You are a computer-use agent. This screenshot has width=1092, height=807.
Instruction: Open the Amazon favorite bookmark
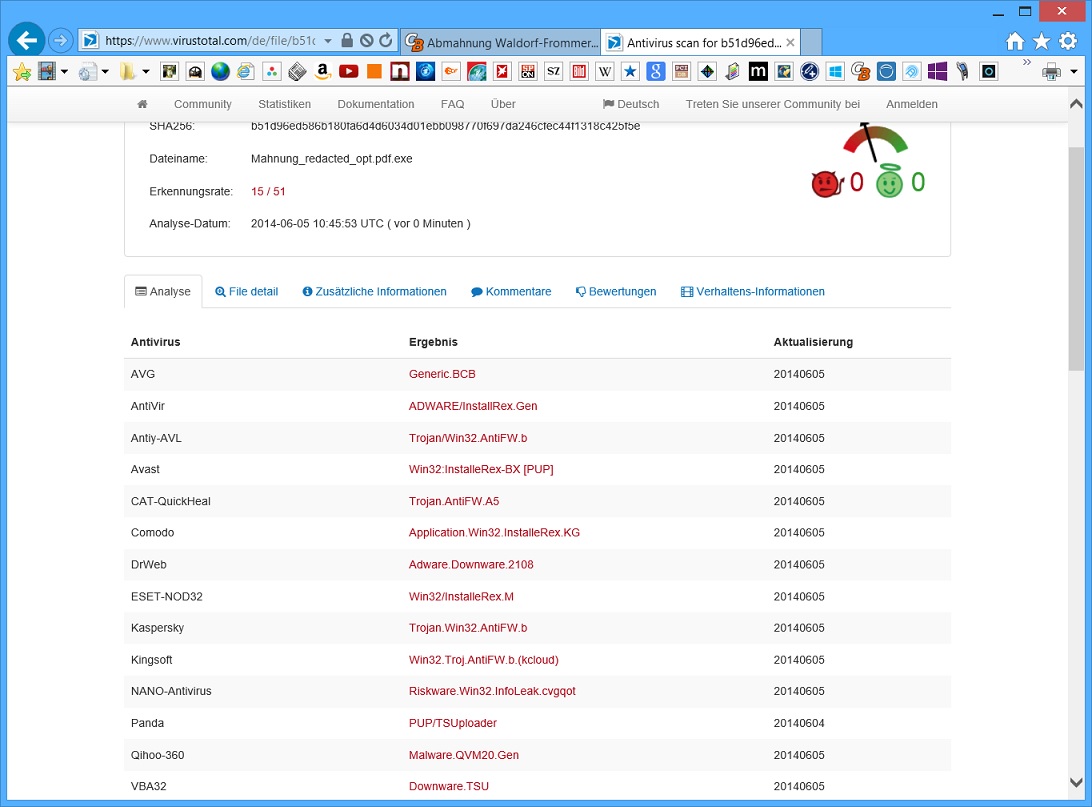click(322, 71)
